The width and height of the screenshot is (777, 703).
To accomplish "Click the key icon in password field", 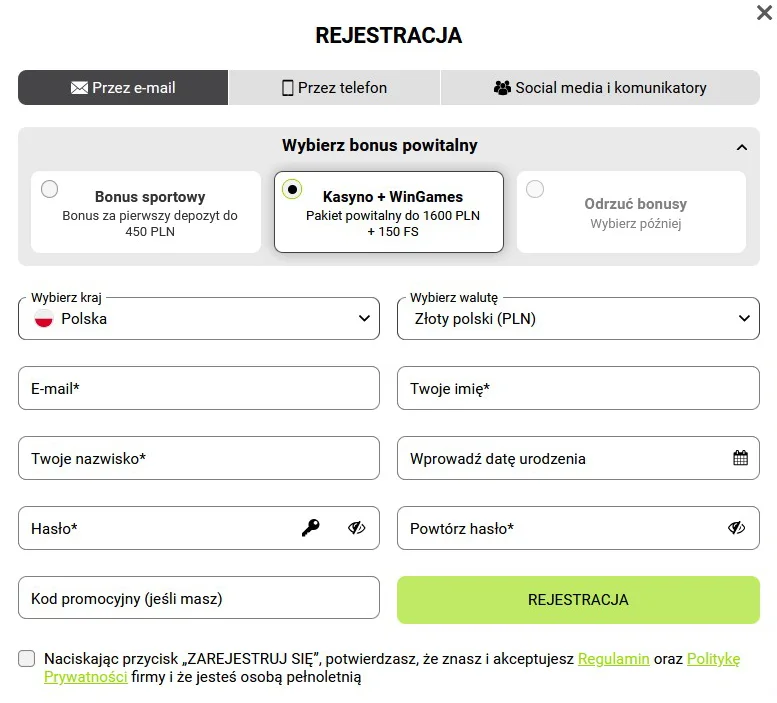I will (311, 528).
